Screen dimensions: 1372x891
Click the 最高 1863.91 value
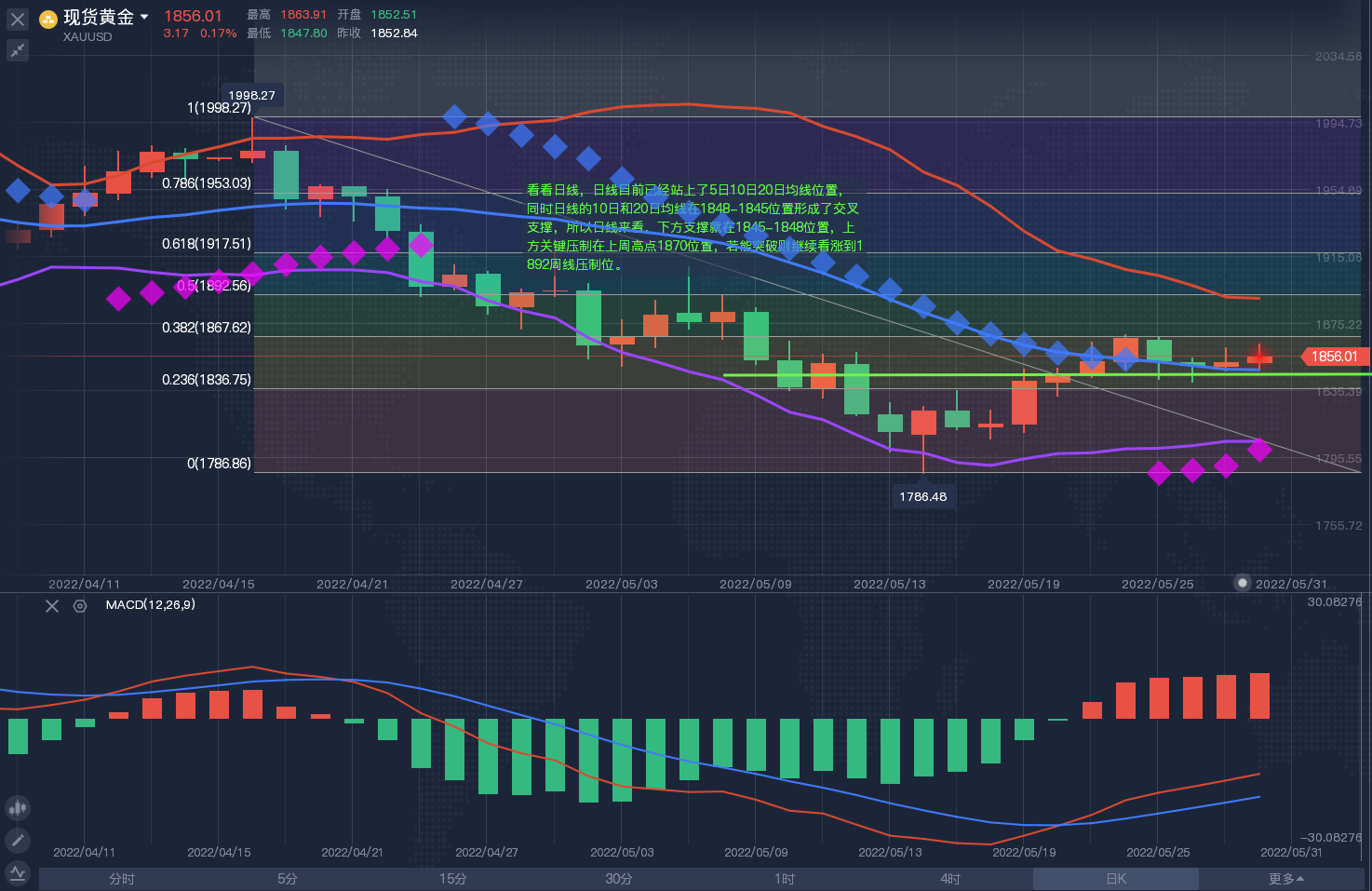click(x=303, y=15)
